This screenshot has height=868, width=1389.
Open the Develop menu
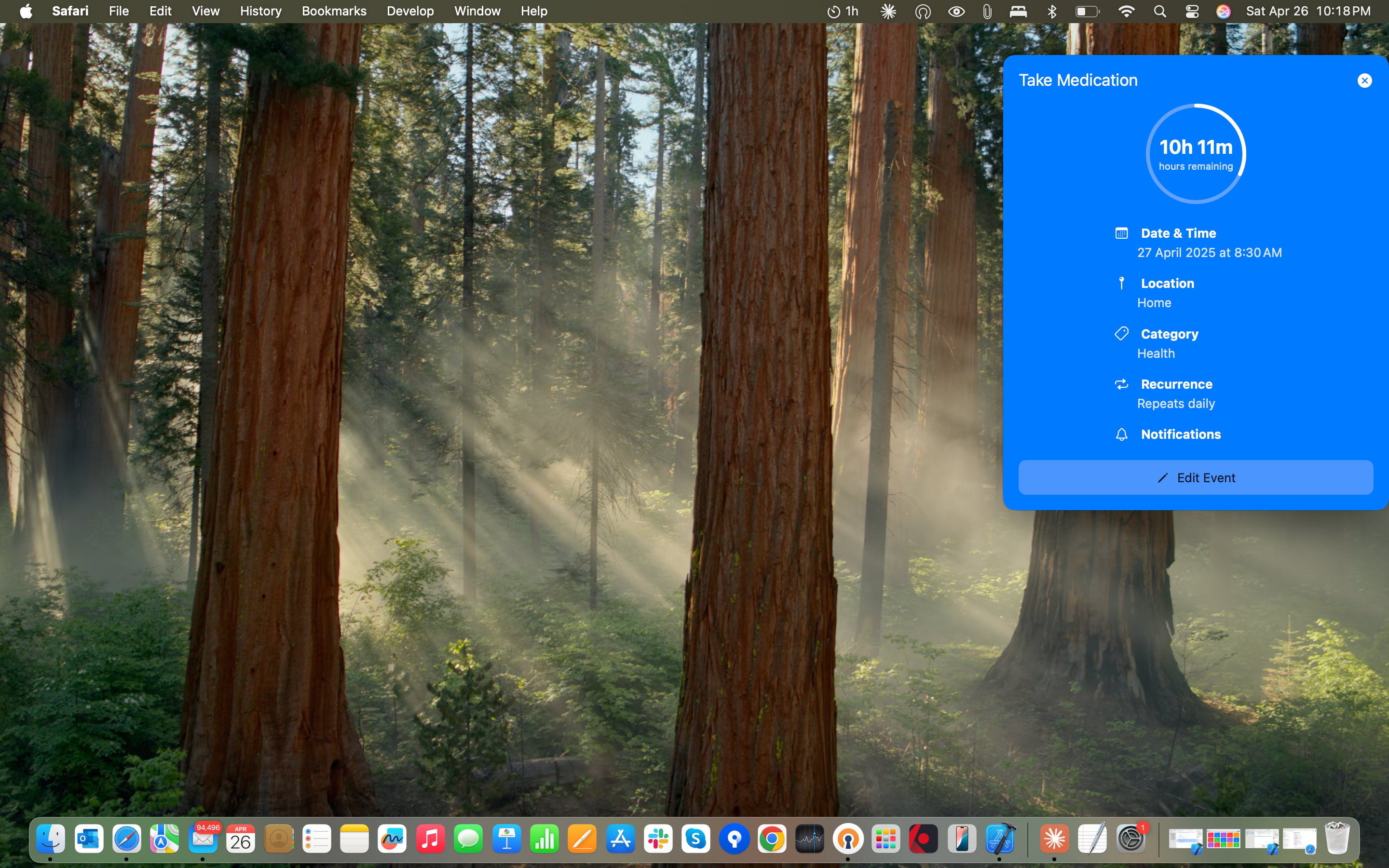click(x=410, y=12)
